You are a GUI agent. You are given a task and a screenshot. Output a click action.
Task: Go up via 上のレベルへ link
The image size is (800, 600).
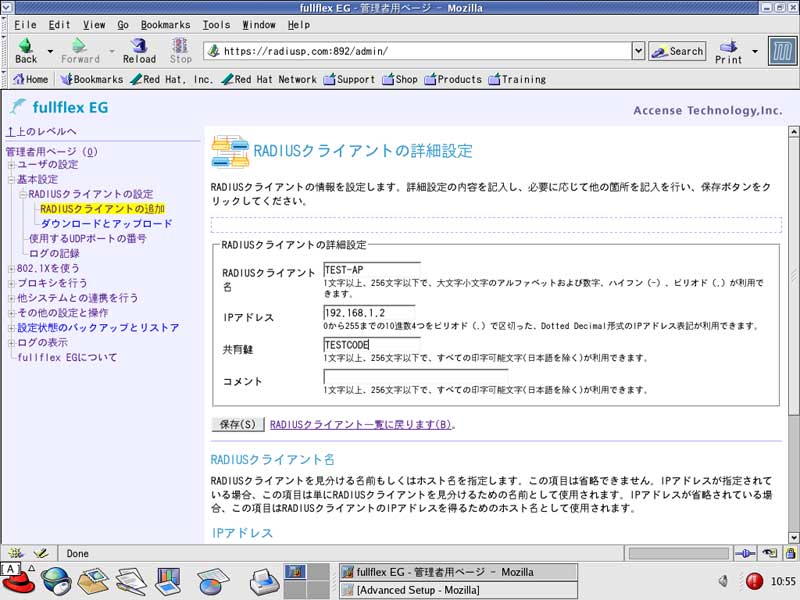click(41, 132)
